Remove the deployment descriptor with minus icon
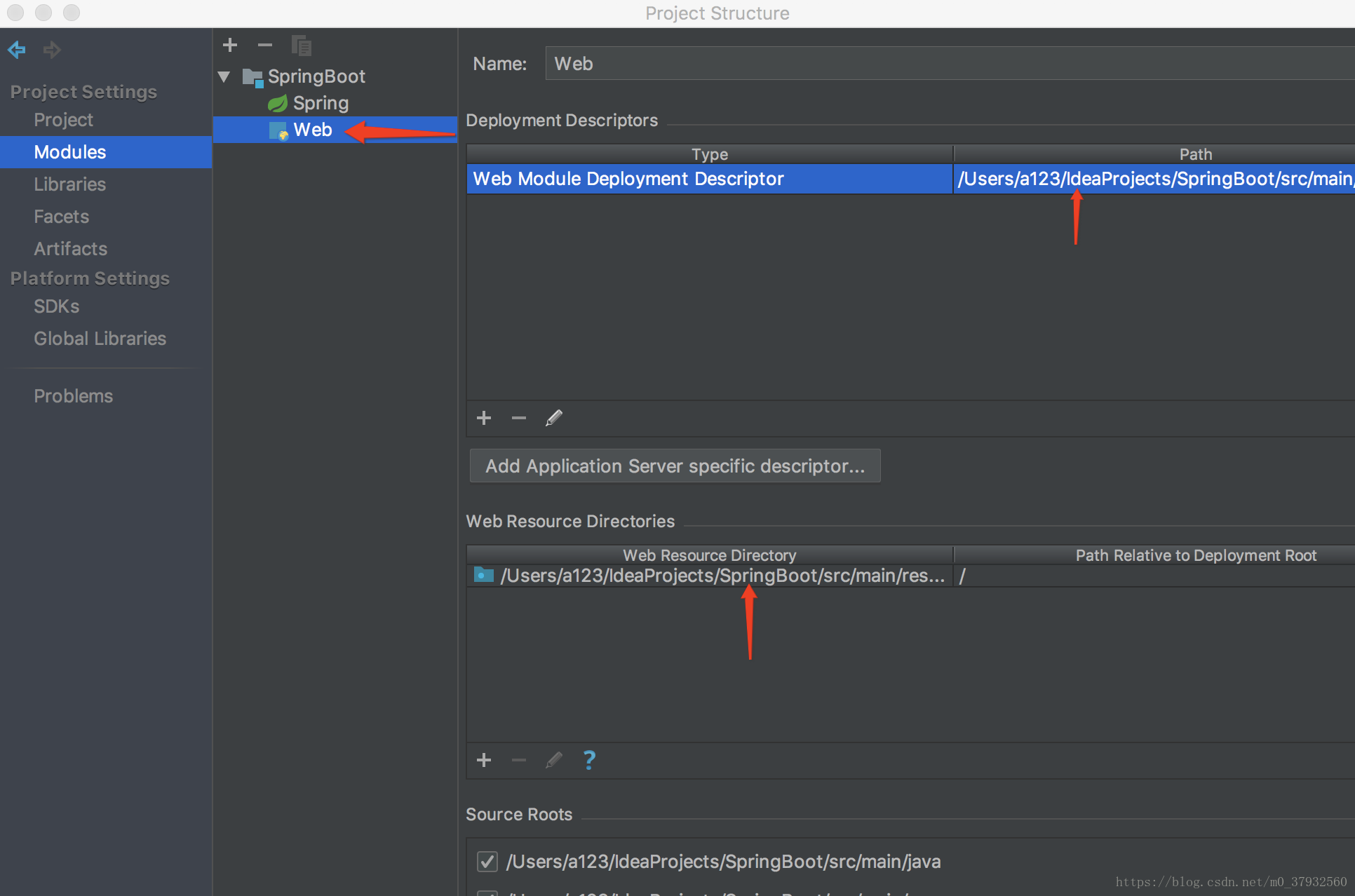The image size is (1355, 896). tap(519, 419)
